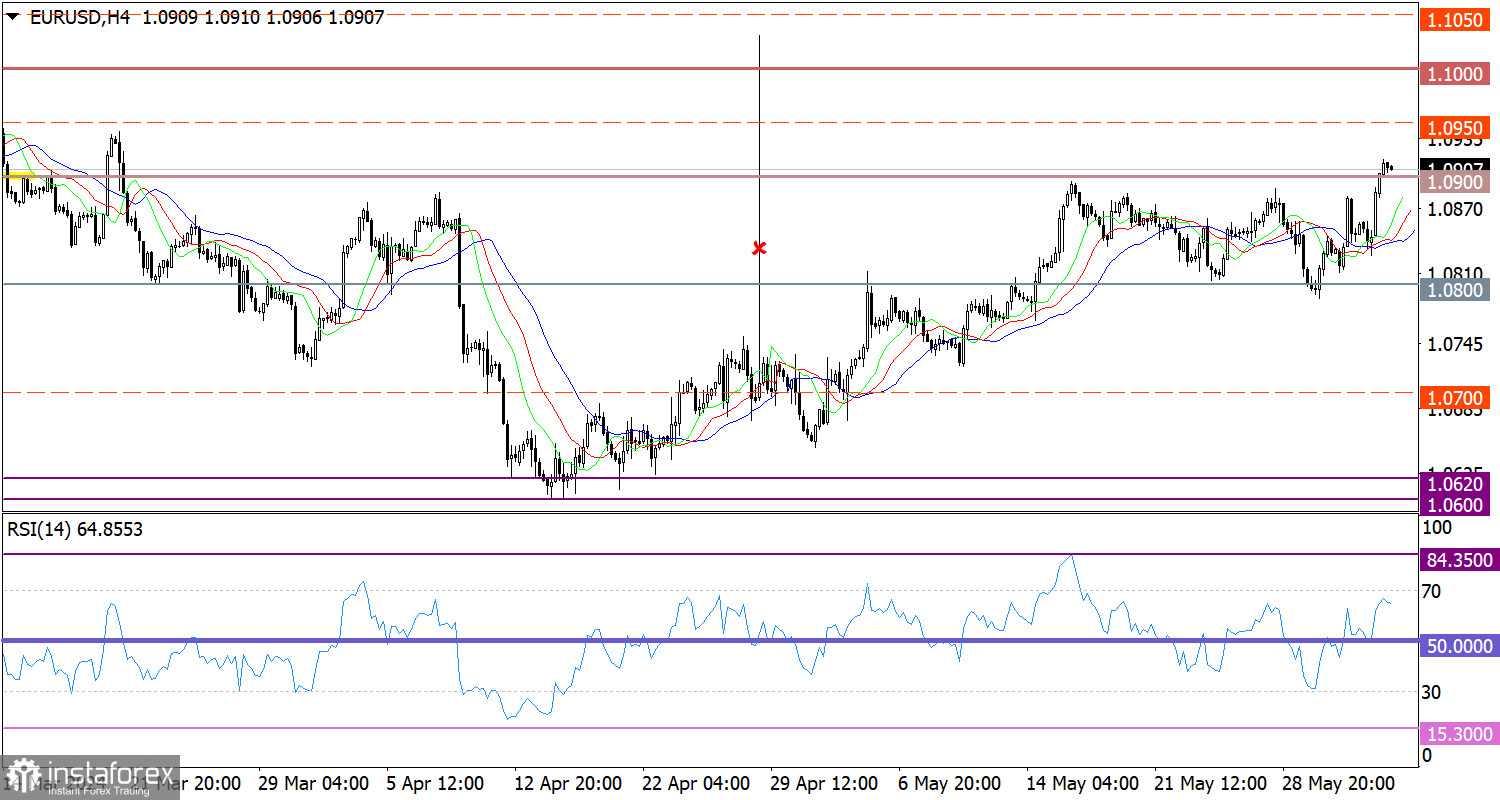This screenshot has height=800, width=1500.
Task: Click the 1.0810 value on the price axis
Action: 1456,274
